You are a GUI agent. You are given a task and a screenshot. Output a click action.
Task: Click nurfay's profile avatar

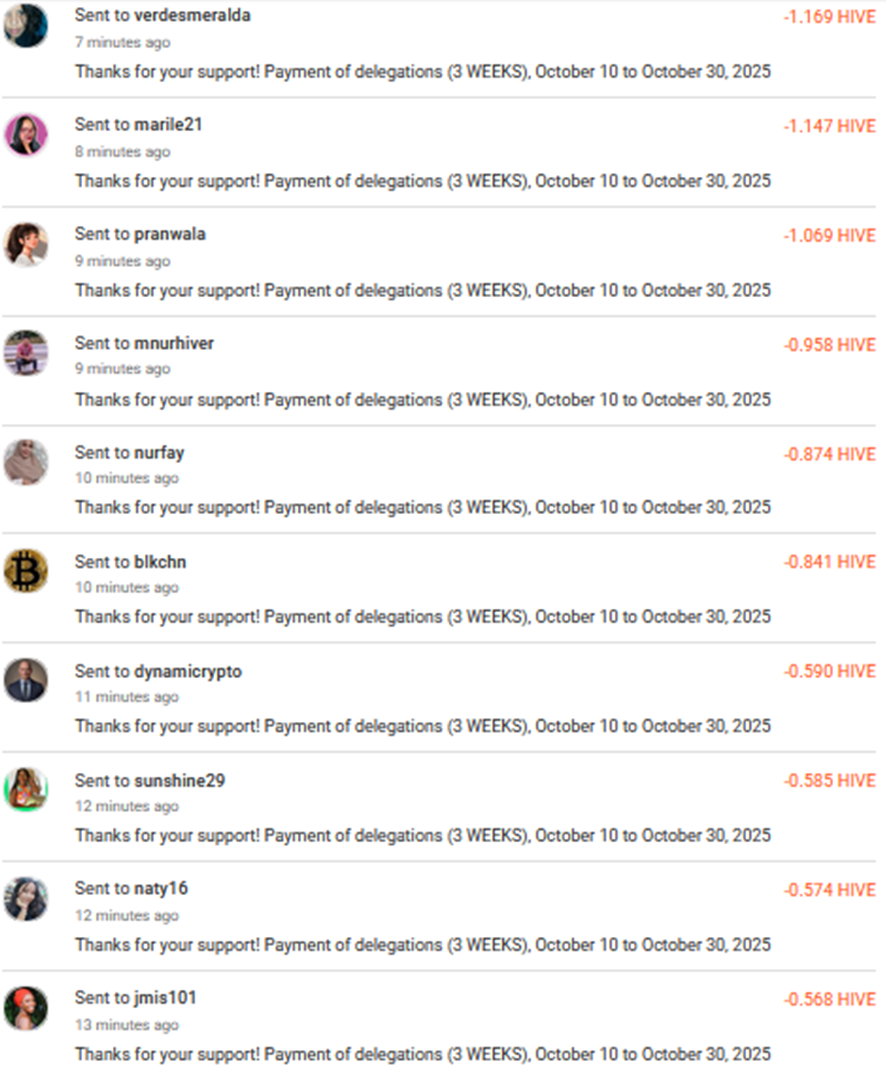tap(25, 462)
